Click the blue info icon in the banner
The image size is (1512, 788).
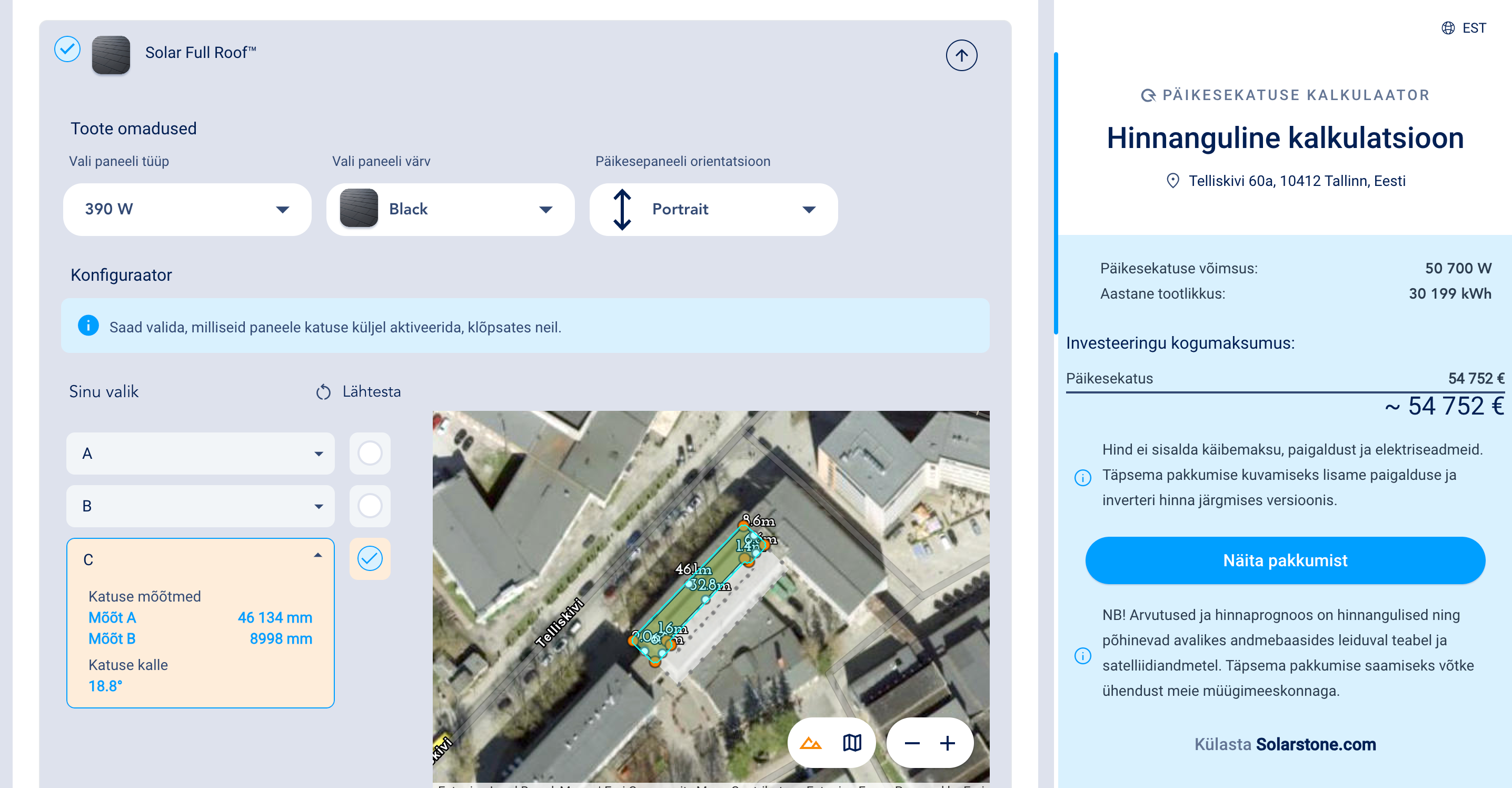pos(88,326)
